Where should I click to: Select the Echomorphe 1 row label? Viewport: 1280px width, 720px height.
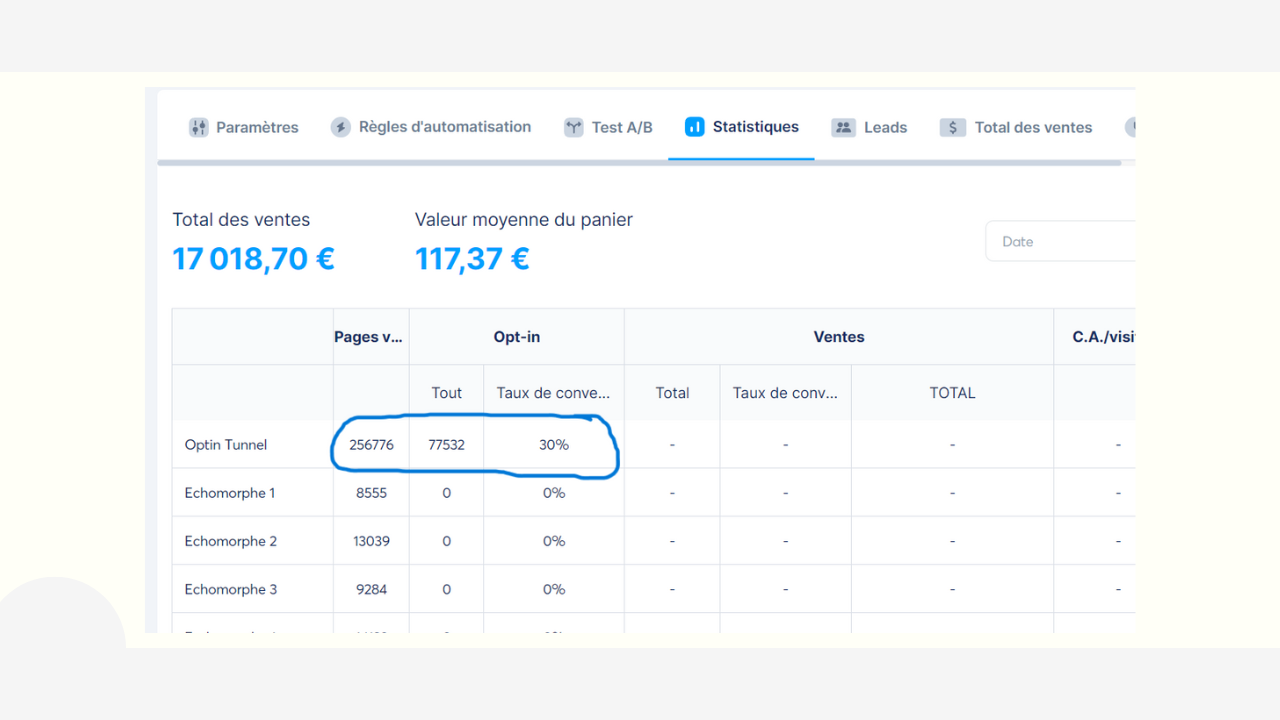tap(230, 493)
